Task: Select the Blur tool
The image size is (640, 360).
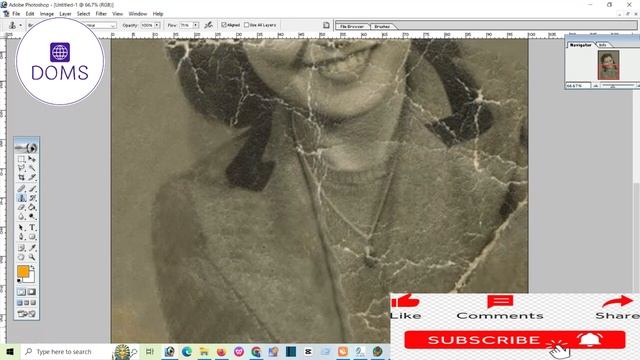Action: [x=21, y=217]
